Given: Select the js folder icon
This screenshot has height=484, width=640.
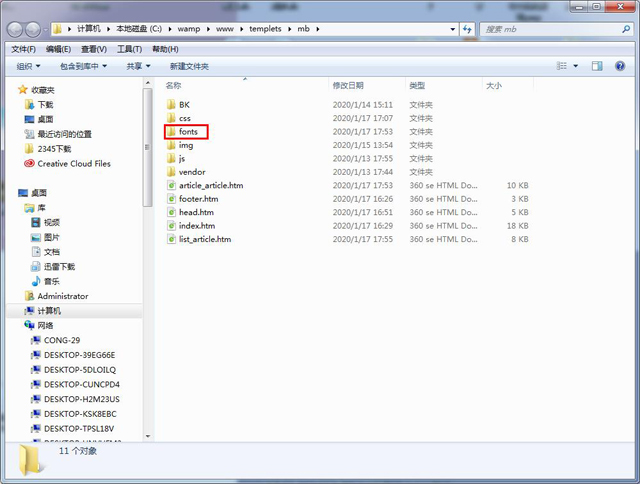Looking at the screenshot, I should click(171, 158).
